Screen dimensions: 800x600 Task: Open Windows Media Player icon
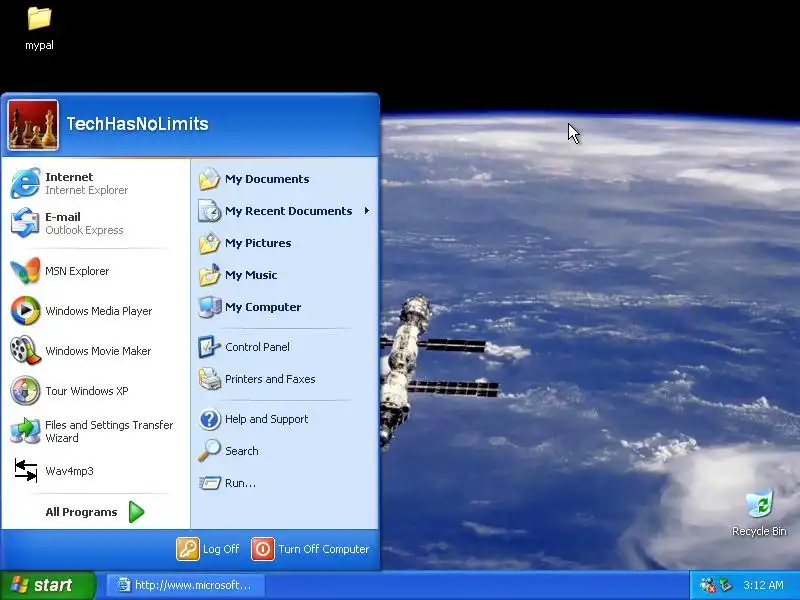click(25, 311)
